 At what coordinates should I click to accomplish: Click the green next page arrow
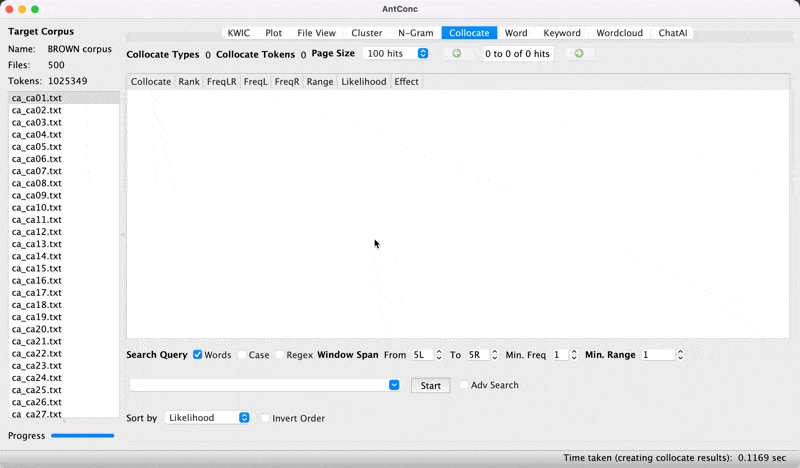579,53
